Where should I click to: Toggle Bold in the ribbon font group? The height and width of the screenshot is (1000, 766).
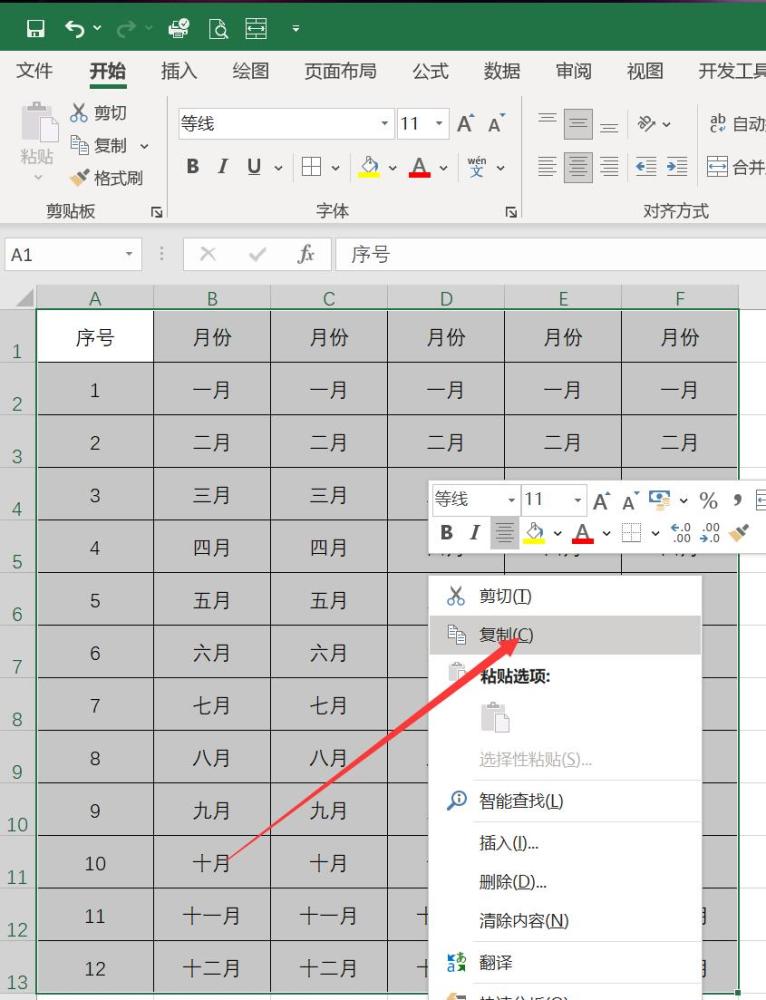click(x=193, y=167)
